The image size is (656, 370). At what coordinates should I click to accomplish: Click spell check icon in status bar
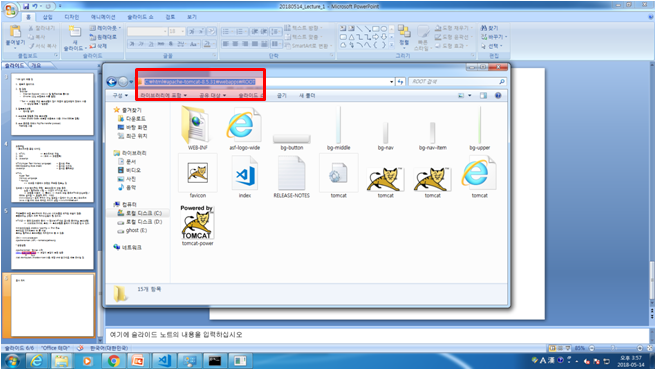pyautogui.click(x=80, y=348)
